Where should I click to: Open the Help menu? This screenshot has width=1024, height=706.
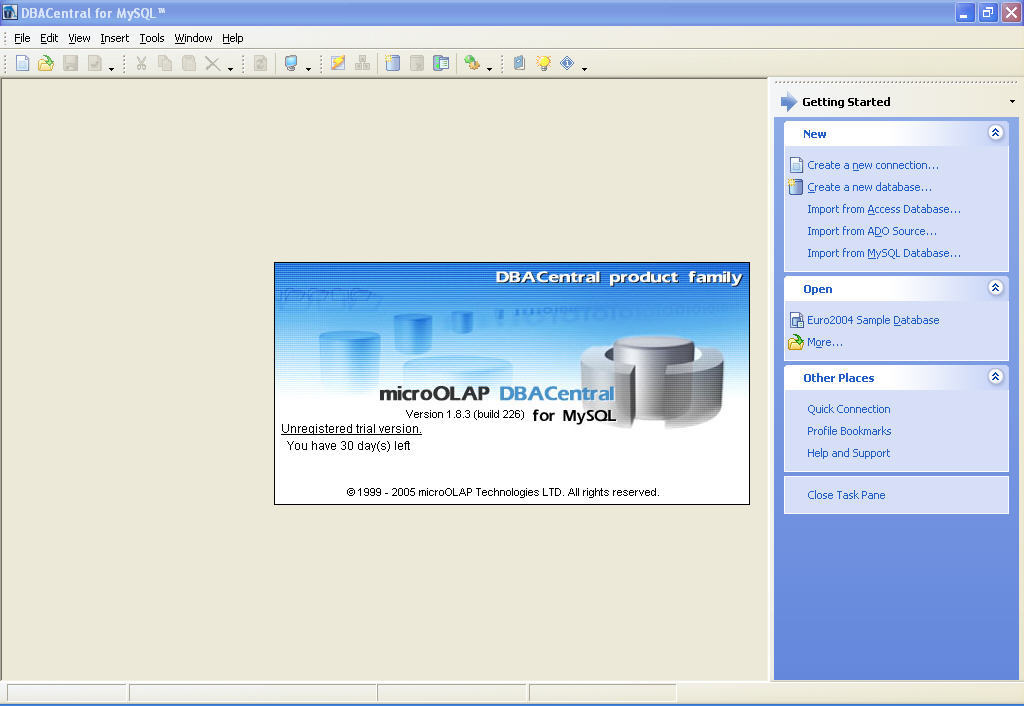tap(232, 38)
